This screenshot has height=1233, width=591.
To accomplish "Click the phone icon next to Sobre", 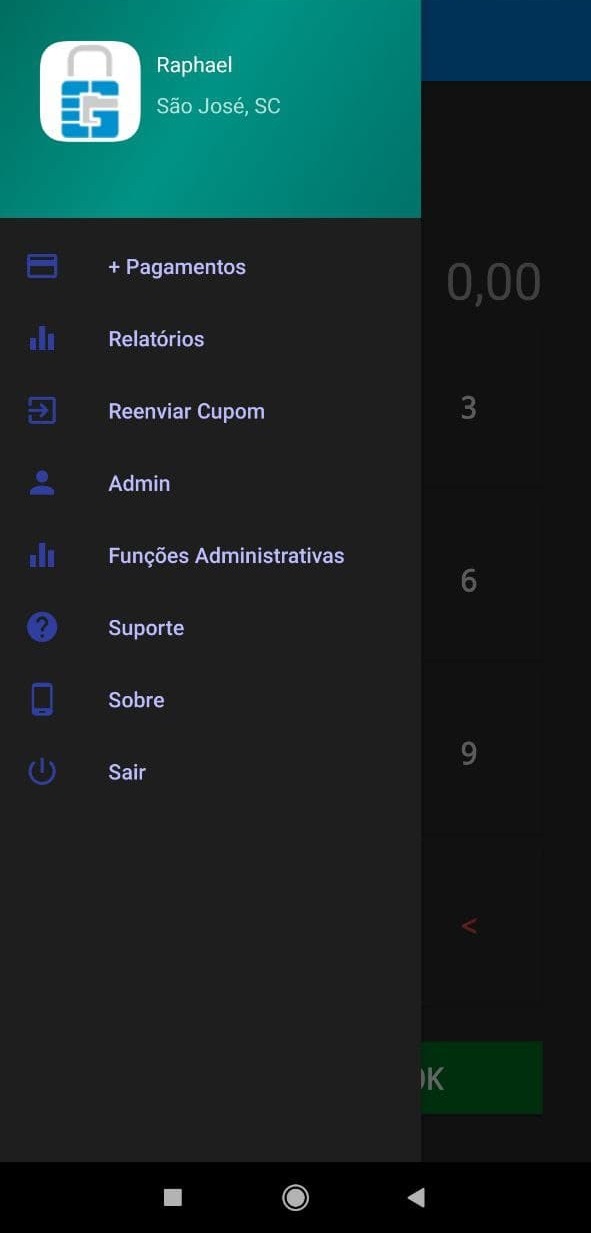I will coord(41,699).
